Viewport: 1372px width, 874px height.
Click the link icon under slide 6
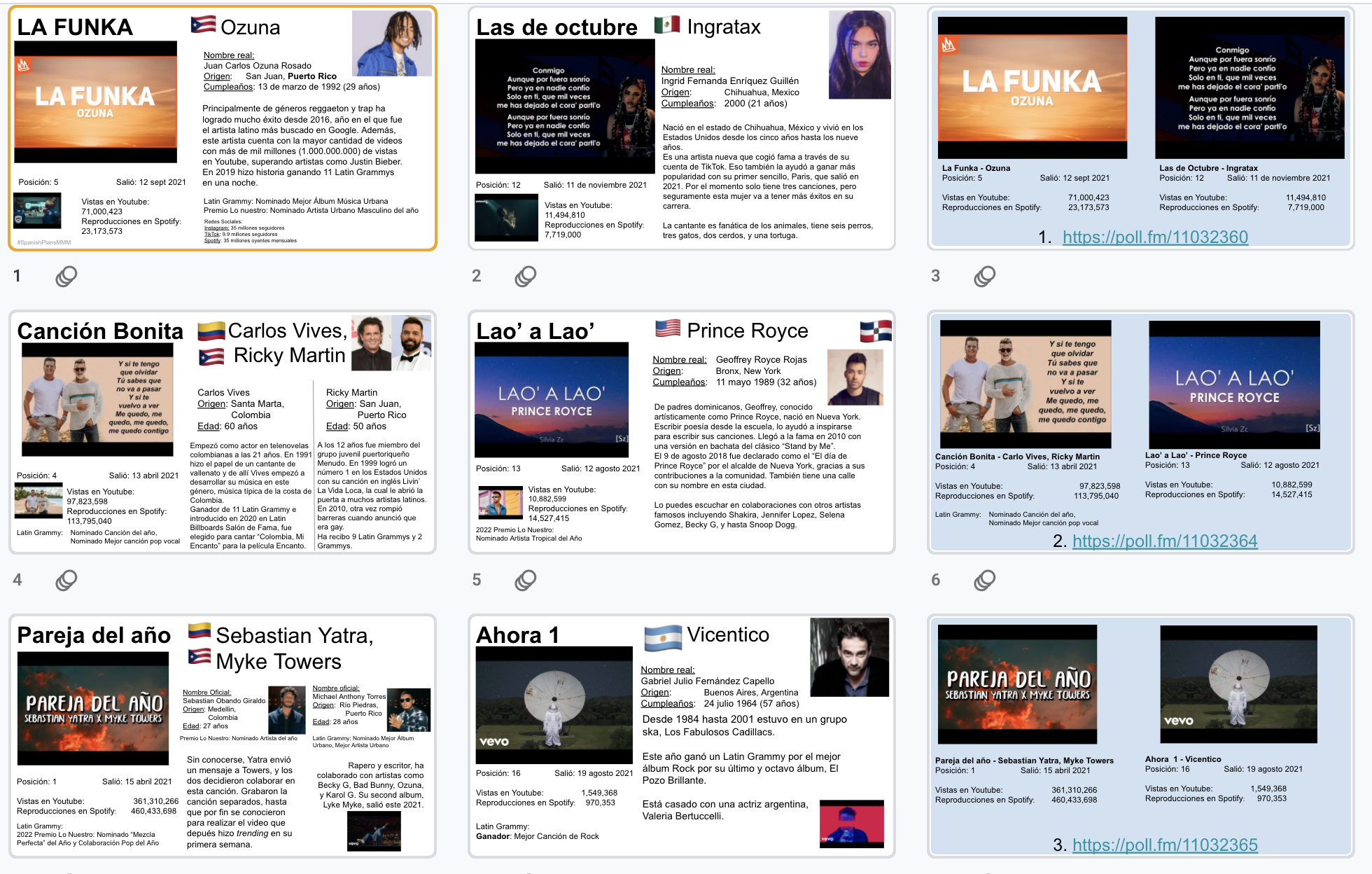(985, 581)
